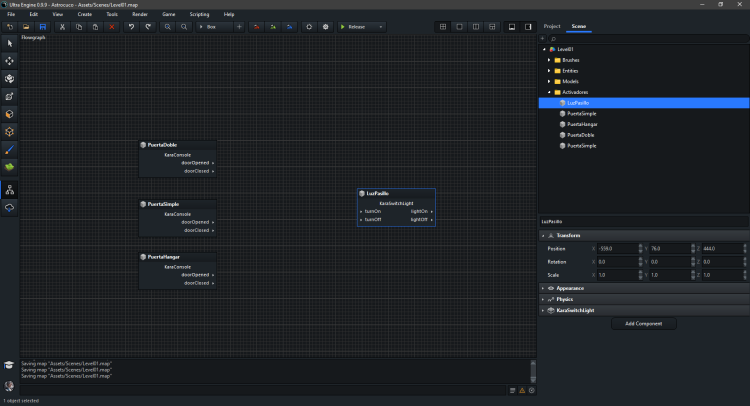The width and height of the screenshot is (750, 406).
Task: Select the arrow selection tool in sidebar
Action: click(10, 43)
